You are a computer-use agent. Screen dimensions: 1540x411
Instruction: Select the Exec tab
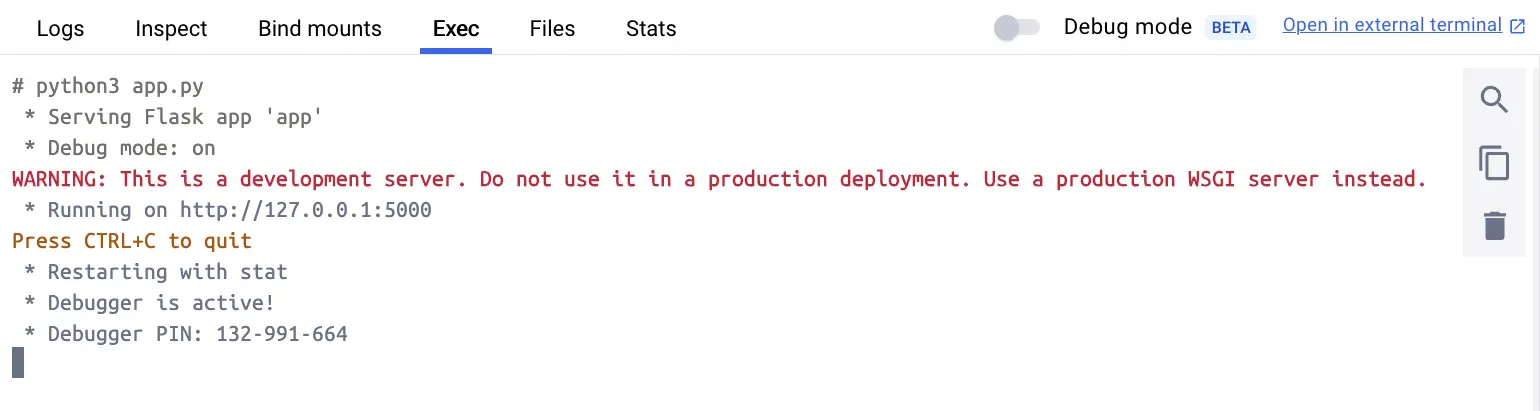point(456,29)
